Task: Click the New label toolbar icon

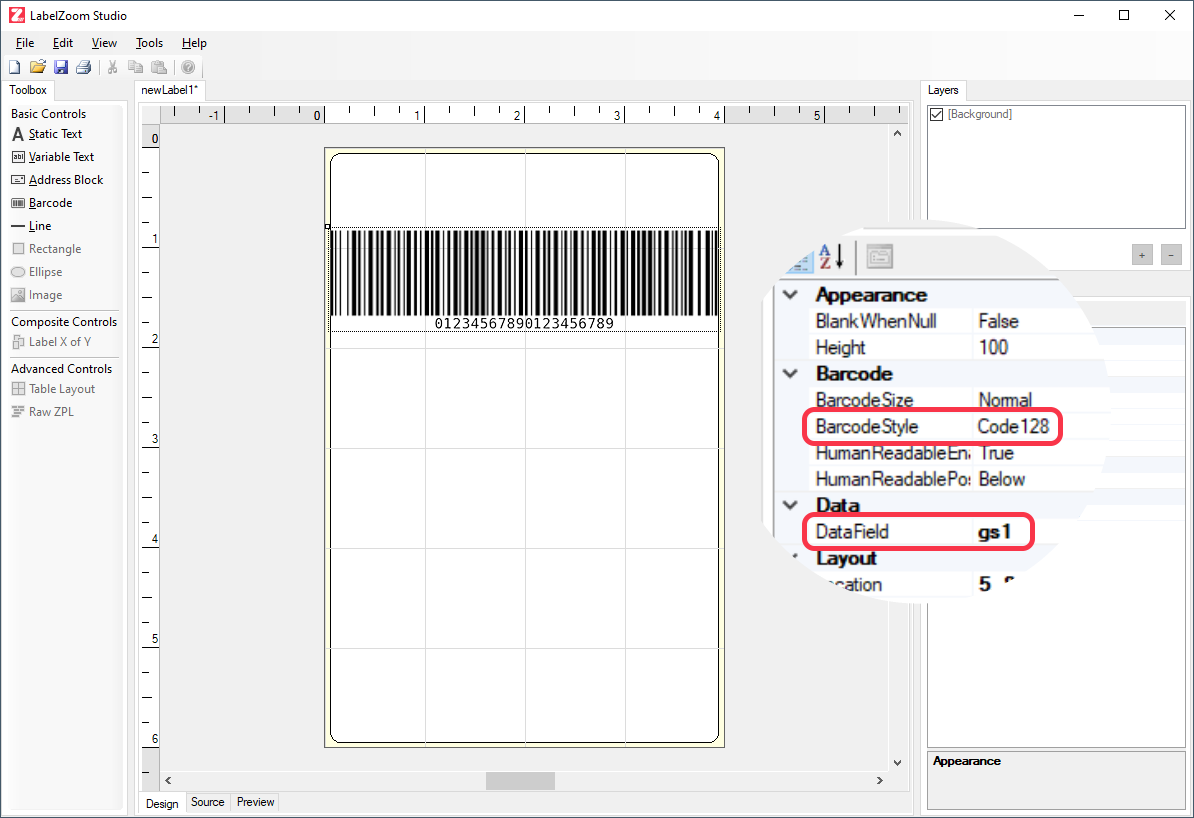Action: pyautogui.click(x=14, y=67)
